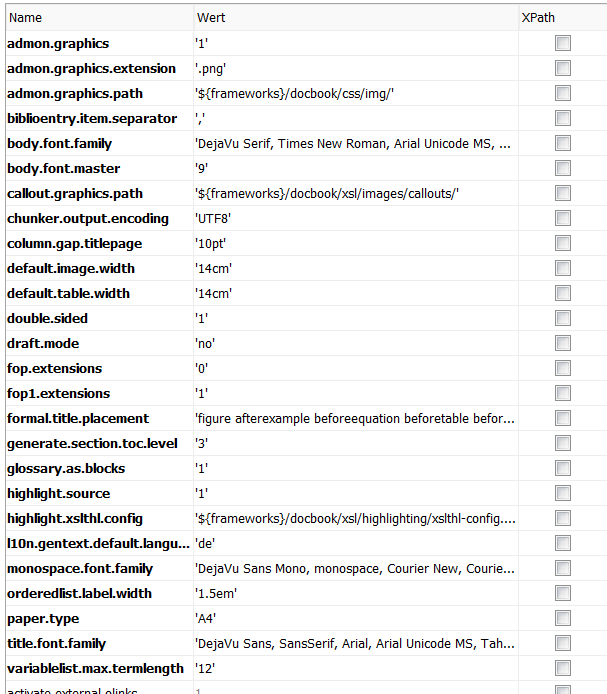The image size is (607, 694).
Task: Select the highlight.xslthl.config parameter name
Action: (75, 519)
